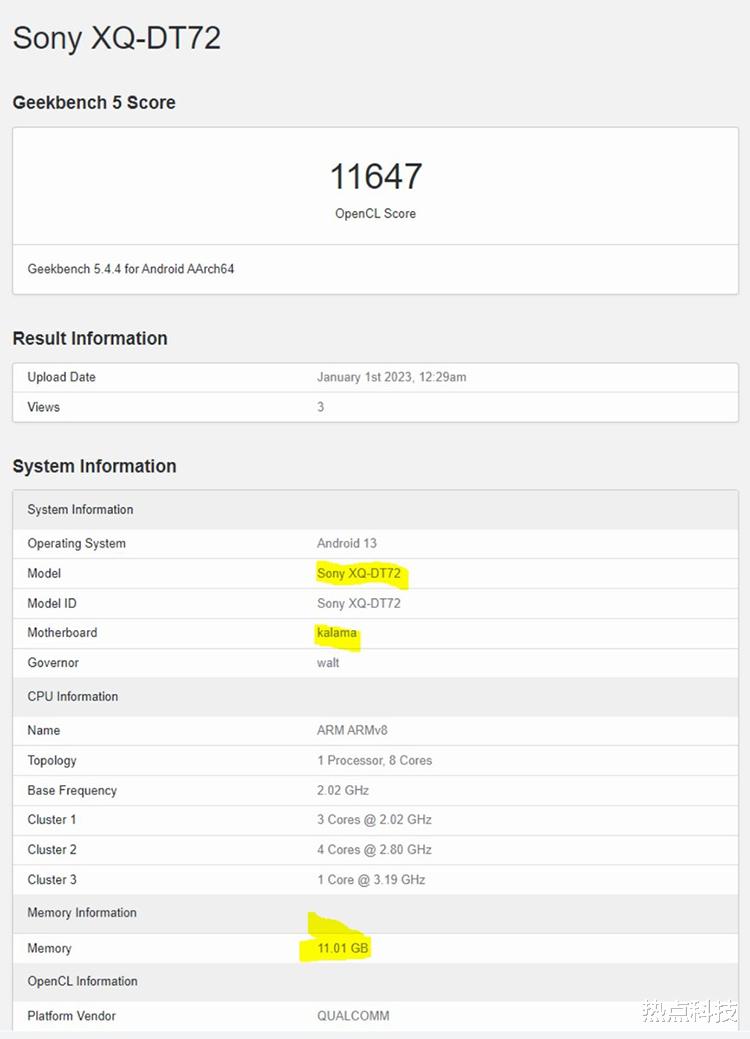Select the ARM ARMv8 CPU name value
750x1039 pixels.
pyautogui.click(x=352, y=730)
